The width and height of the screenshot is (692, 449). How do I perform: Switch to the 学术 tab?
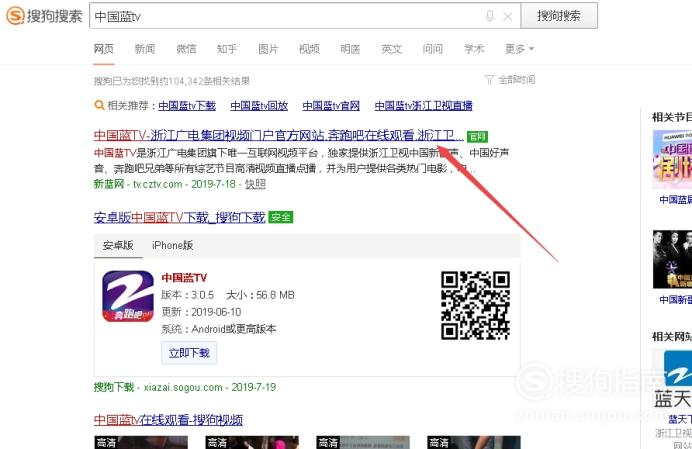(x=474, y=49)
